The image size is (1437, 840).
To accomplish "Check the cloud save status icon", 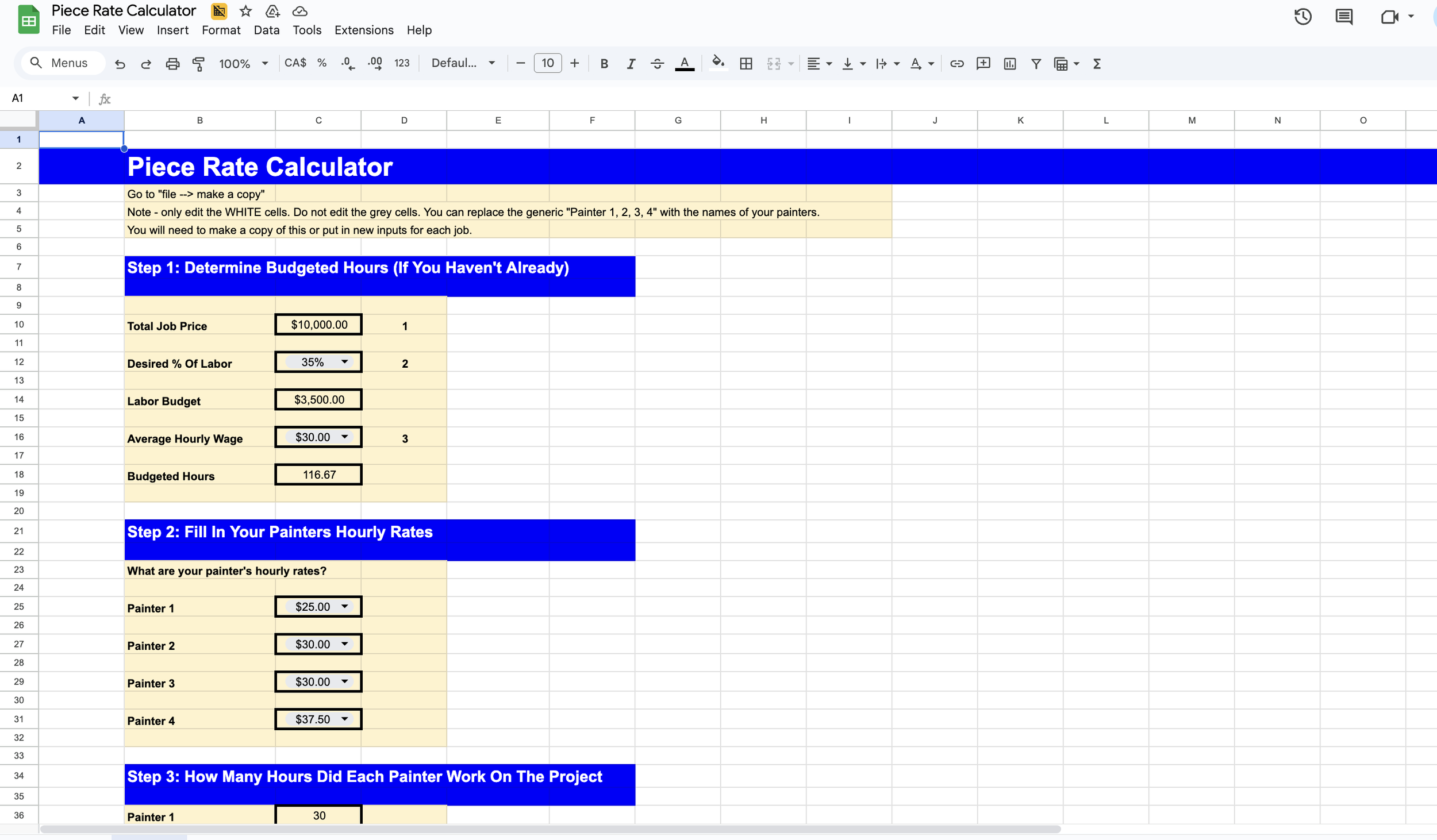I will (x=299, y=11).
